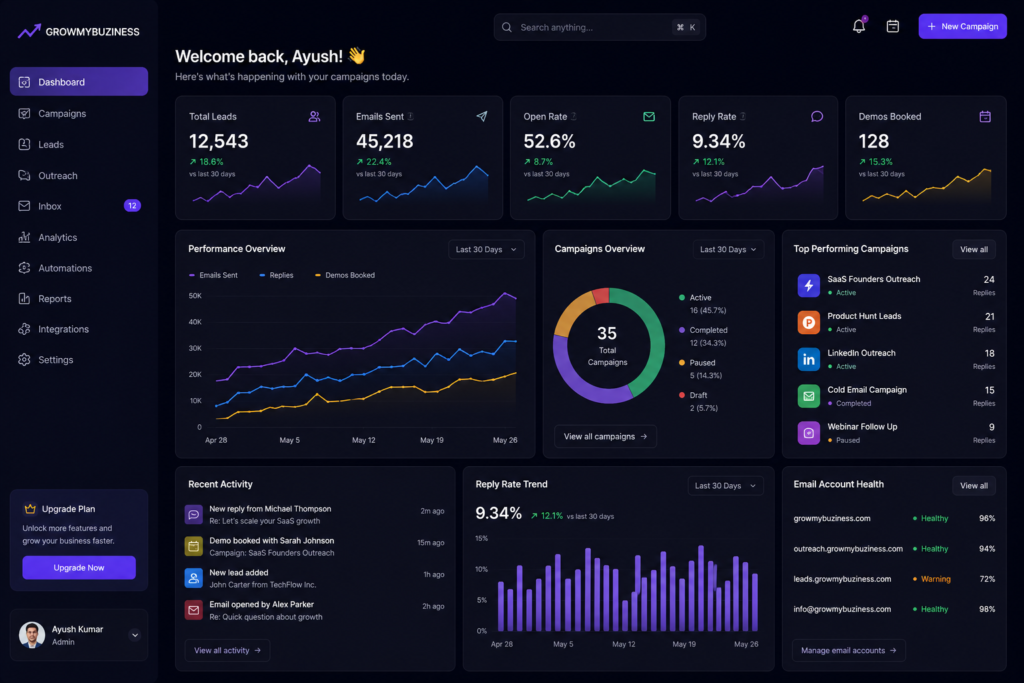1024x683 pixels.
Task: Open Campaigns in sidebar
Action: tap(78, 114)
